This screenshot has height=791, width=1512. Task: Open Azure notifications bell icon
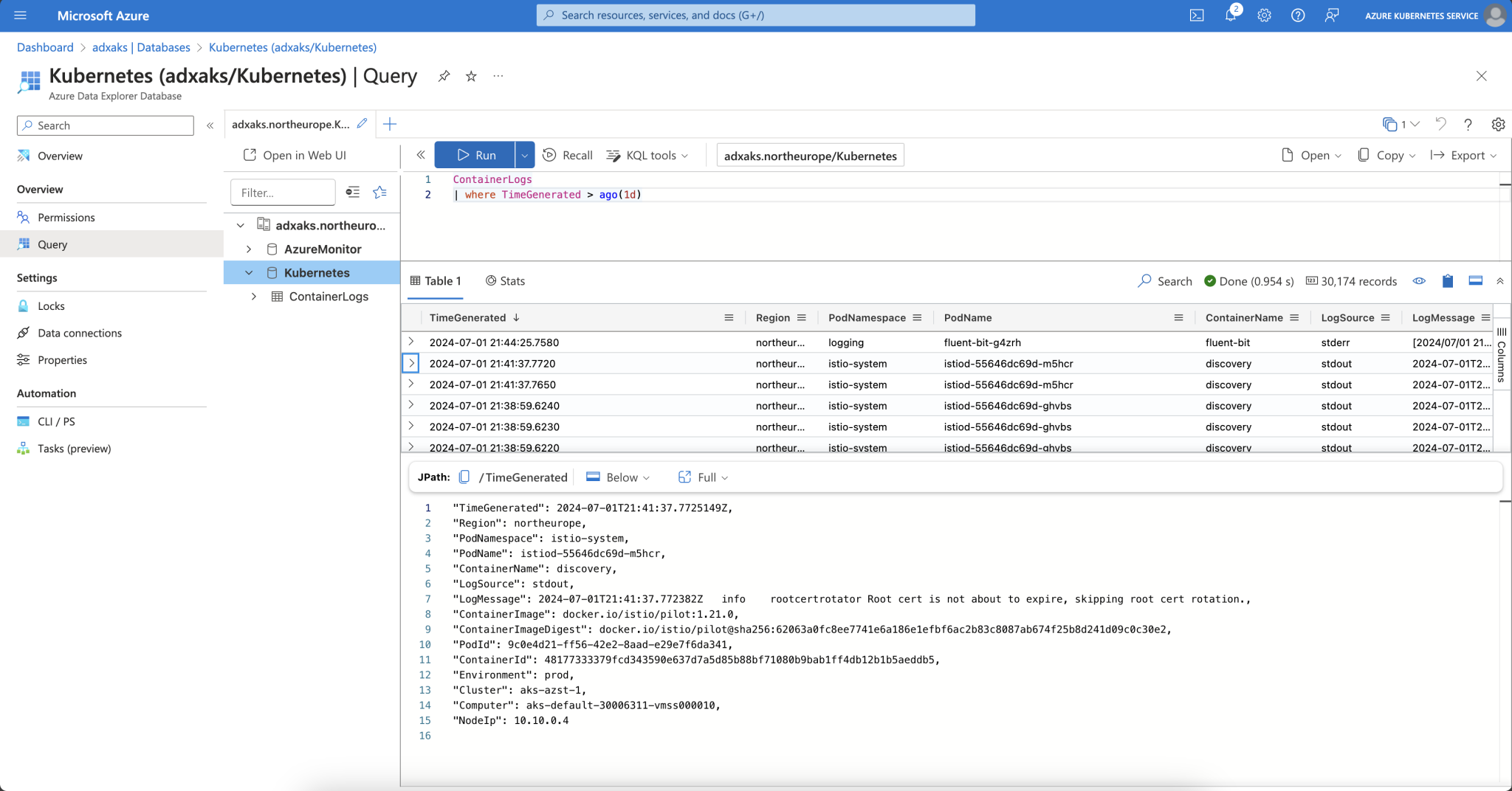point(1230,15)
